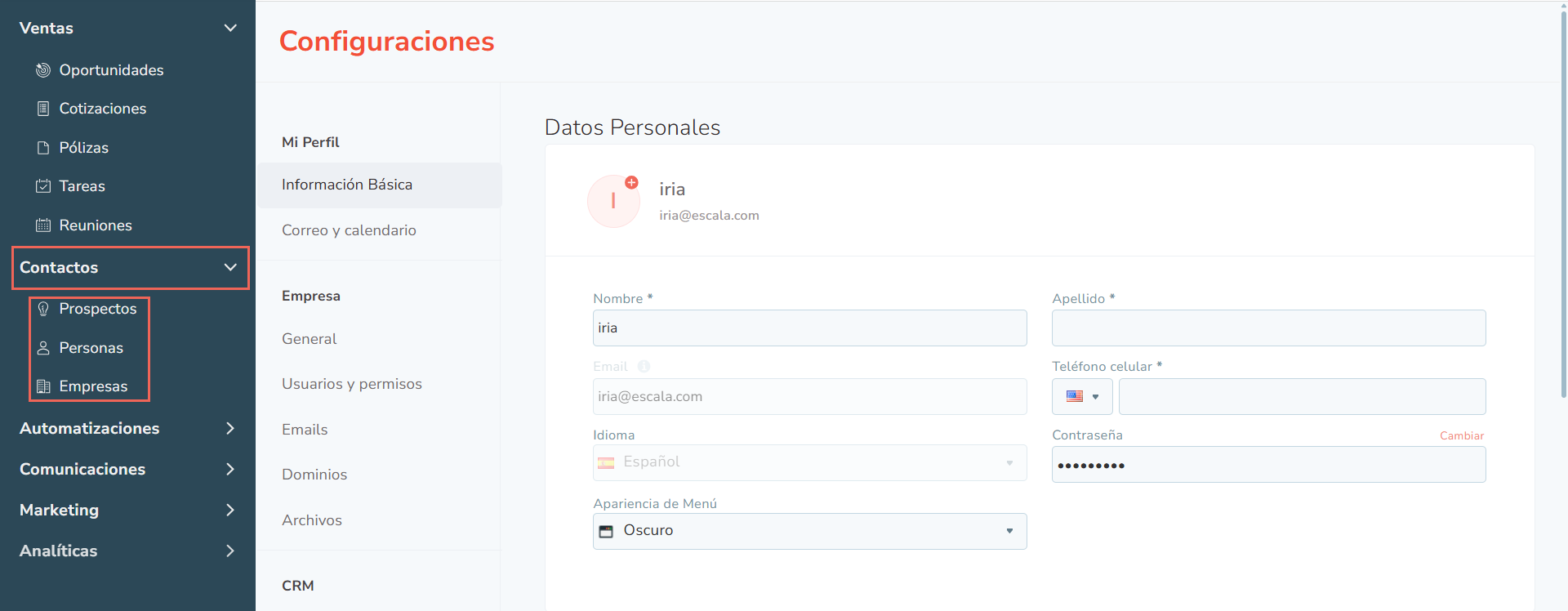This screenshot has width=1568, height=611.
Task: Collapse the Ventas section chevron
Action: coord(230,28)
